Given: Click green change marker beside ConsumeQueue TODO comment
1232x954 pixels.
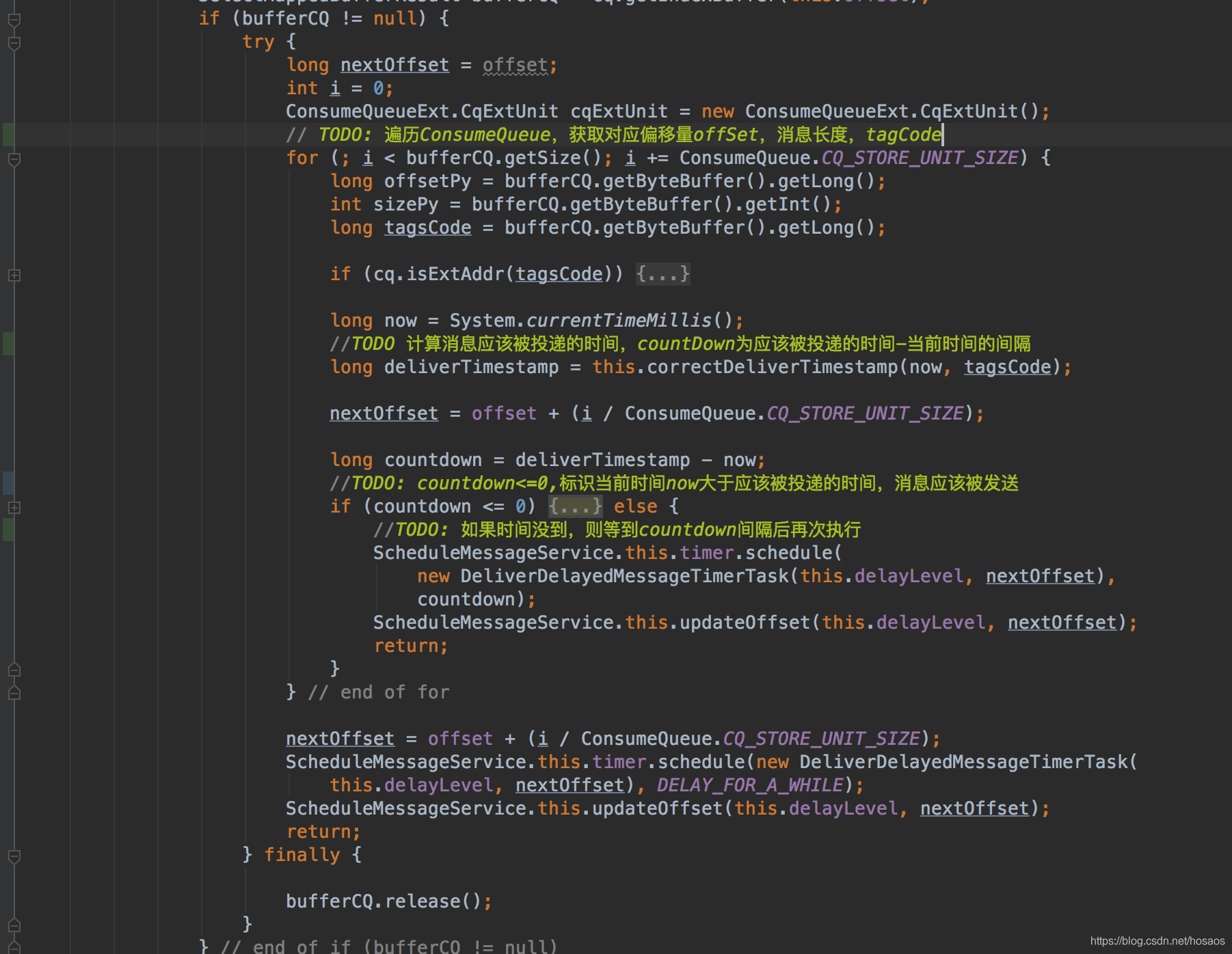Looking at the screenshot, I should 8,135.
